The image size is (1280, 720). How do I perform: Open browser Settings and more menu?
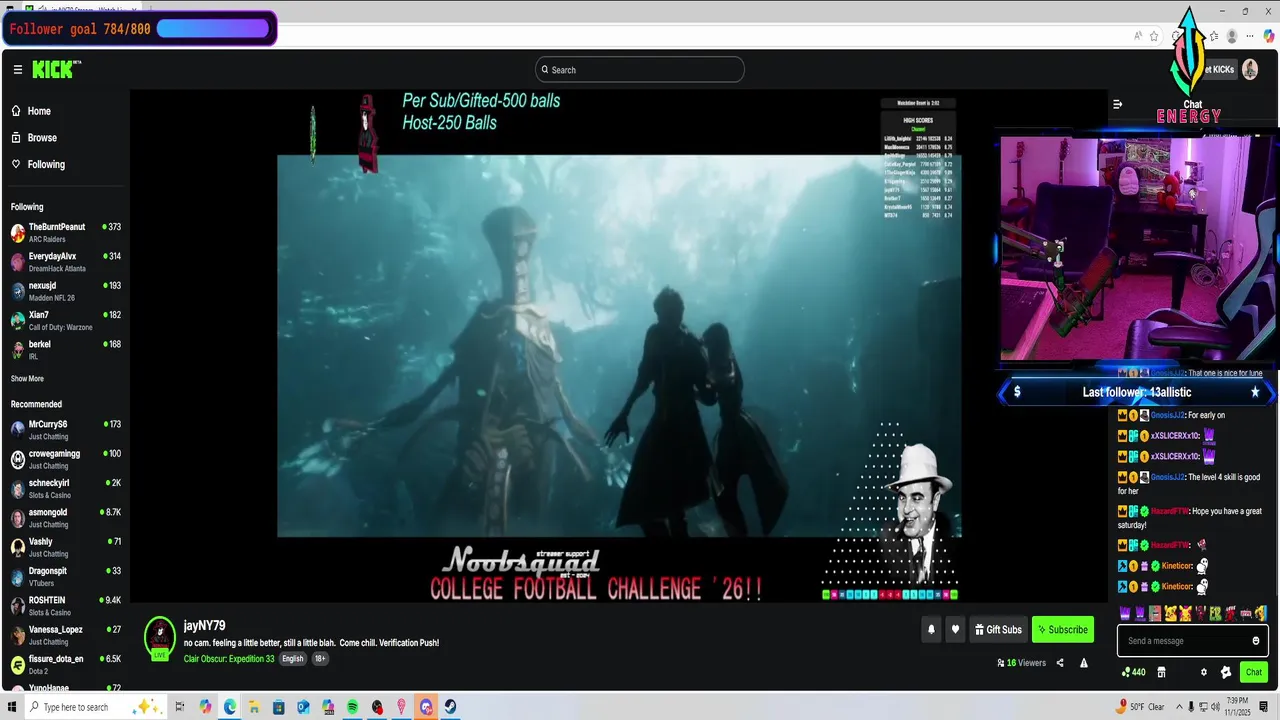pos(1250,36)
